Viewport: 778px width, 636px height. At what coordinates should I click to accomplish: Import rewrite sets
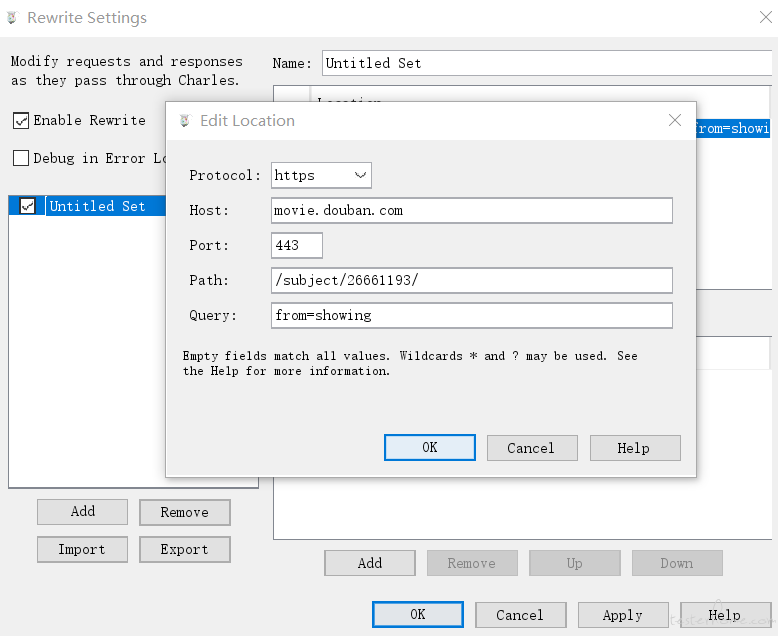(82, 549)
